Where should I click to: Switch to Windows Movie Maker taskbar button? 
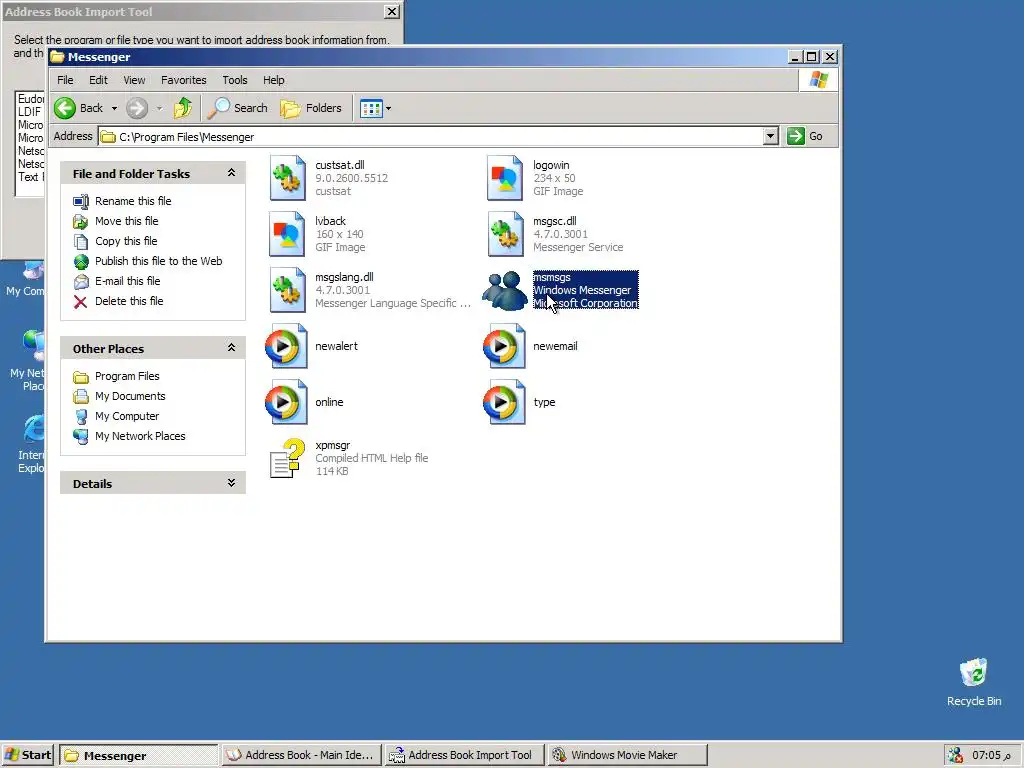(x=628, y=755)
